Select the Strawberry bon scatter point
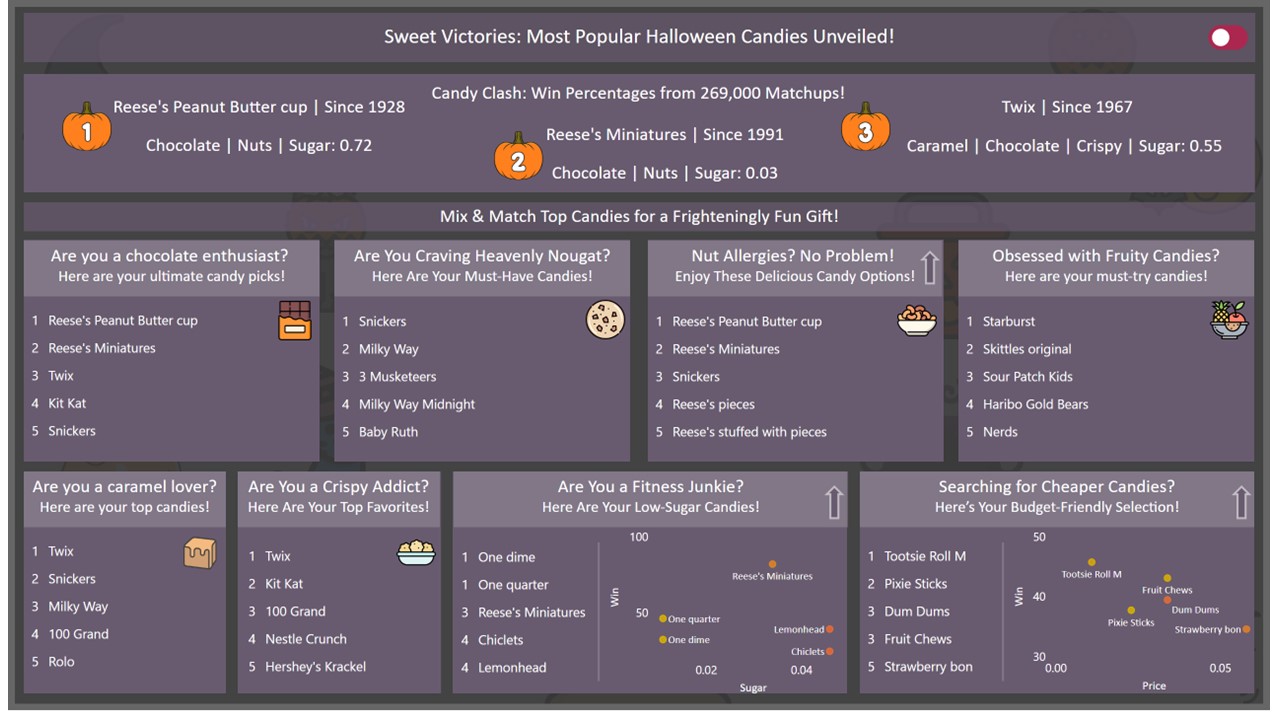1280x720 pixels. [x=1246, y=629]
